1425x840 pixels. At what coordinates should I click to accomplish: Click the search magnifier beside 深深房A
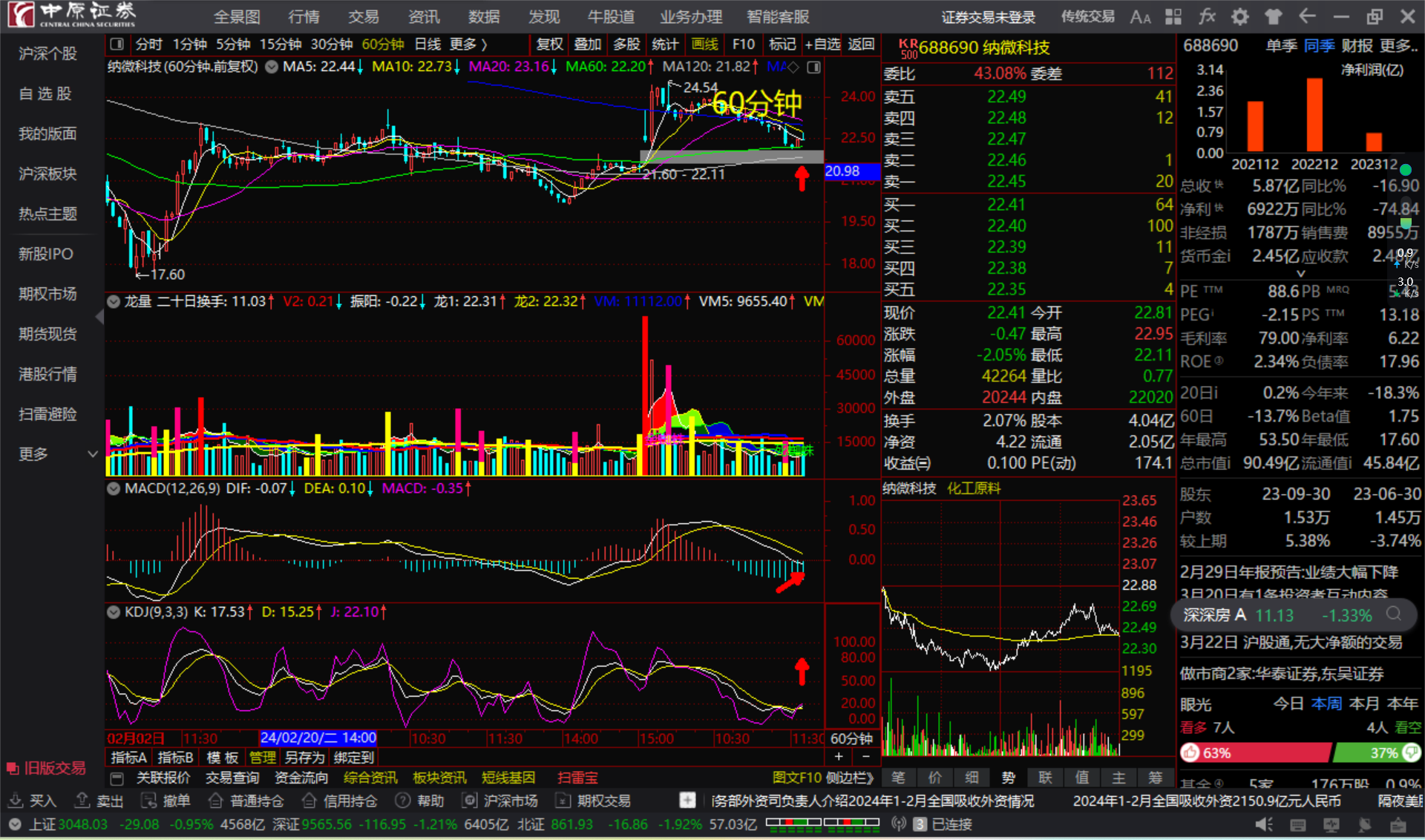tap(1394, 614)
